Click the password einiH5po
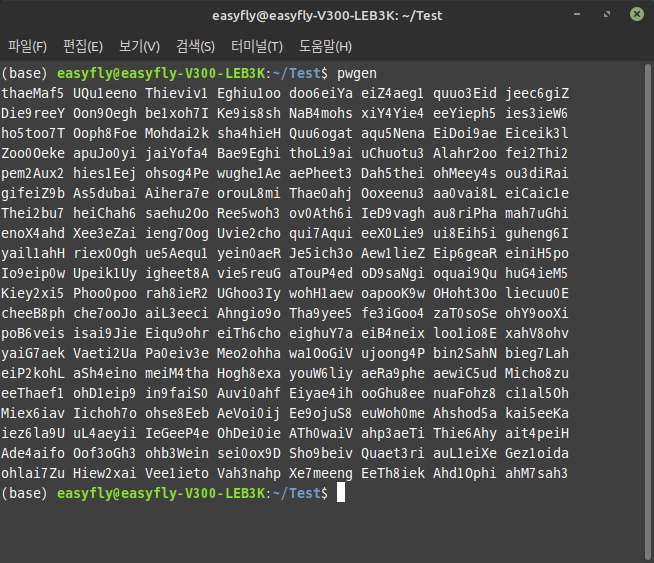Screen dimensions: 654x563 coord(537,254)
